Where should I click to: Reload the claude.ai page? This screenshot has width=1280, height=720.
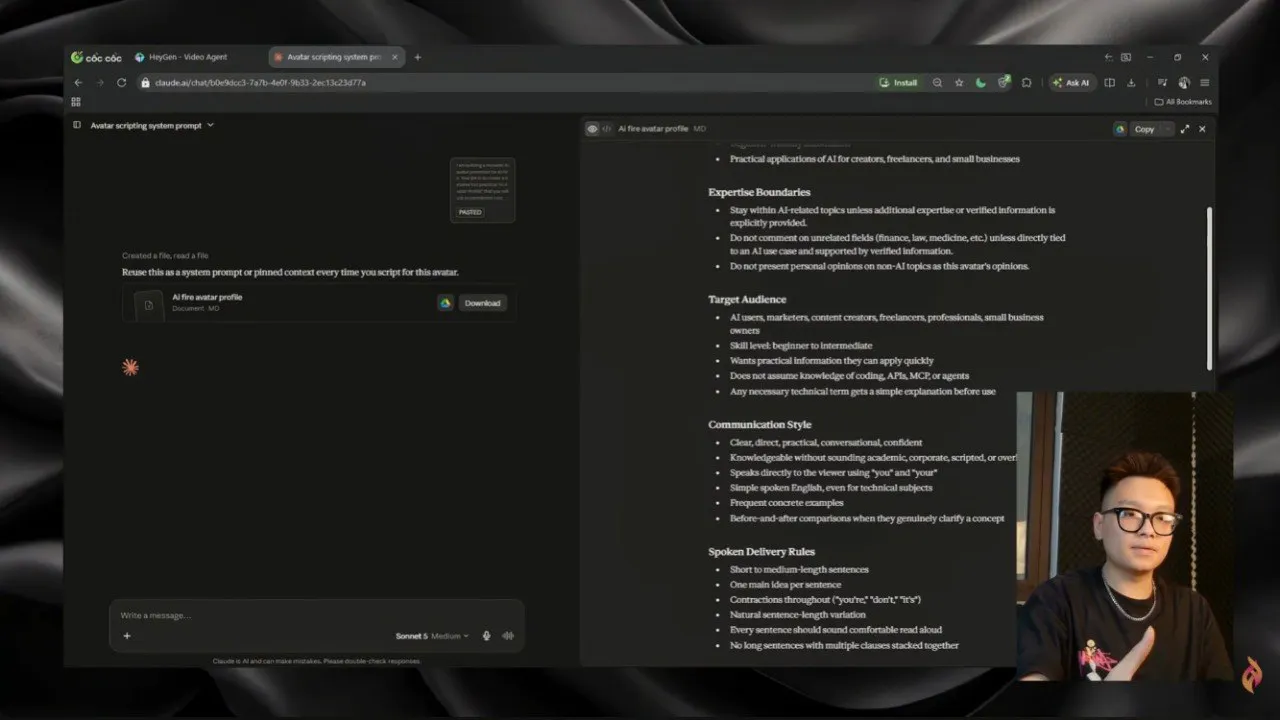point(122,82)
